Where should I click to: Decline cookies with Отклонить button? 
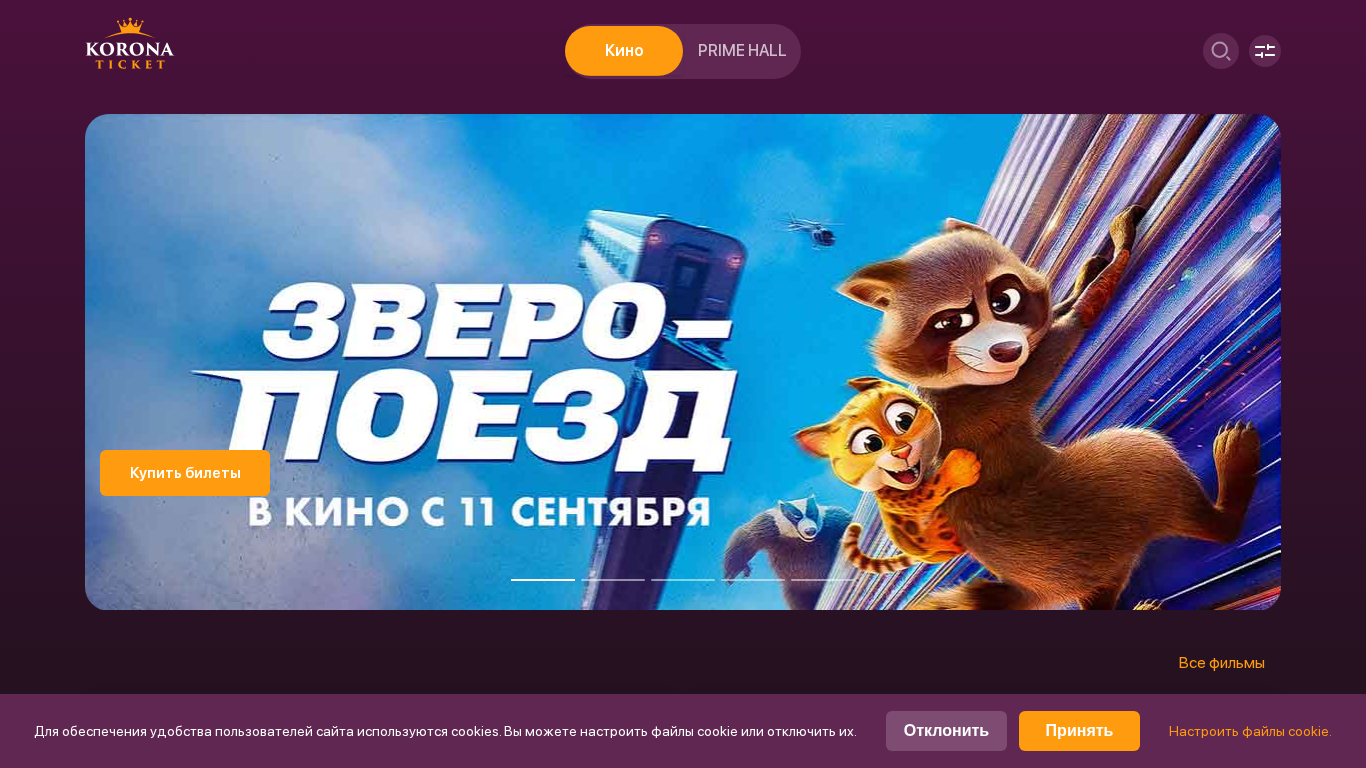pos(946,731)
